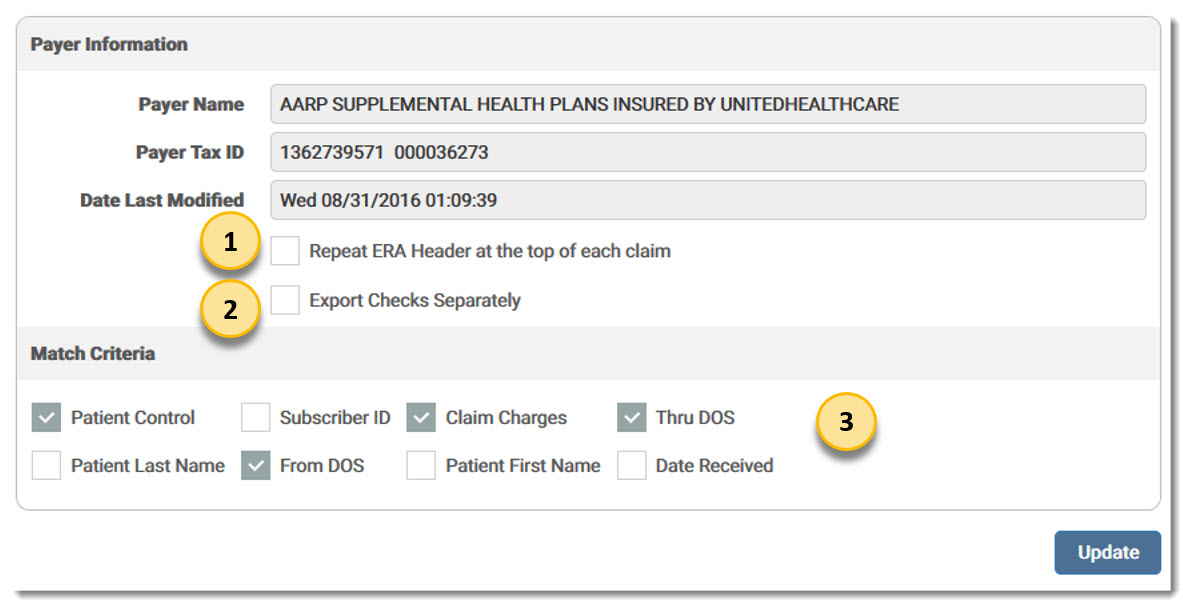Disable the Claim Charges checkbox
Image resolution: width=1183 pixels, height=607 pixels.
click(x=420, y=417)
